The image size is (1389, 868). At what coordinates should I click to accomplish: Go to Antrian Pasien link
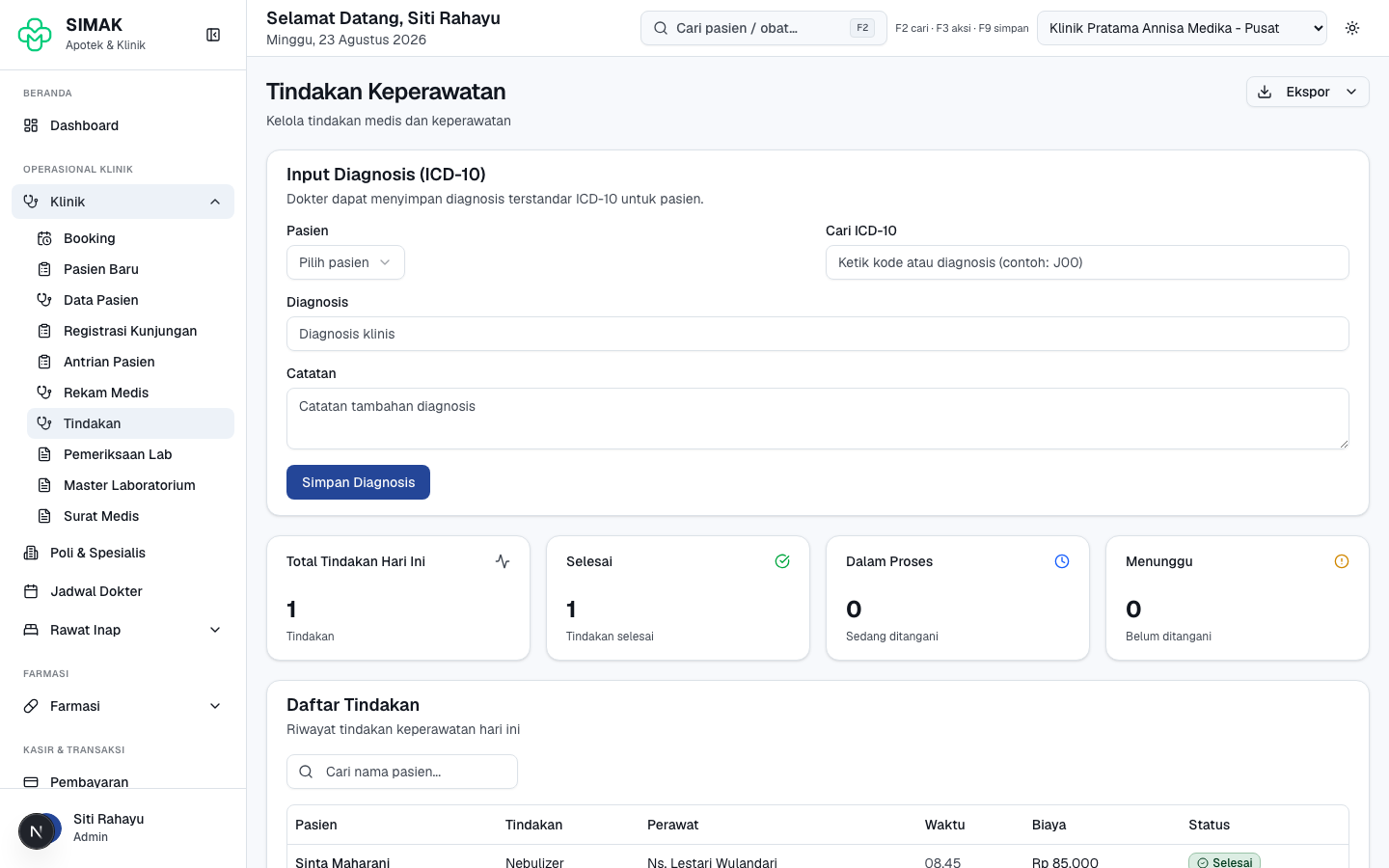(x=130, y=362)
